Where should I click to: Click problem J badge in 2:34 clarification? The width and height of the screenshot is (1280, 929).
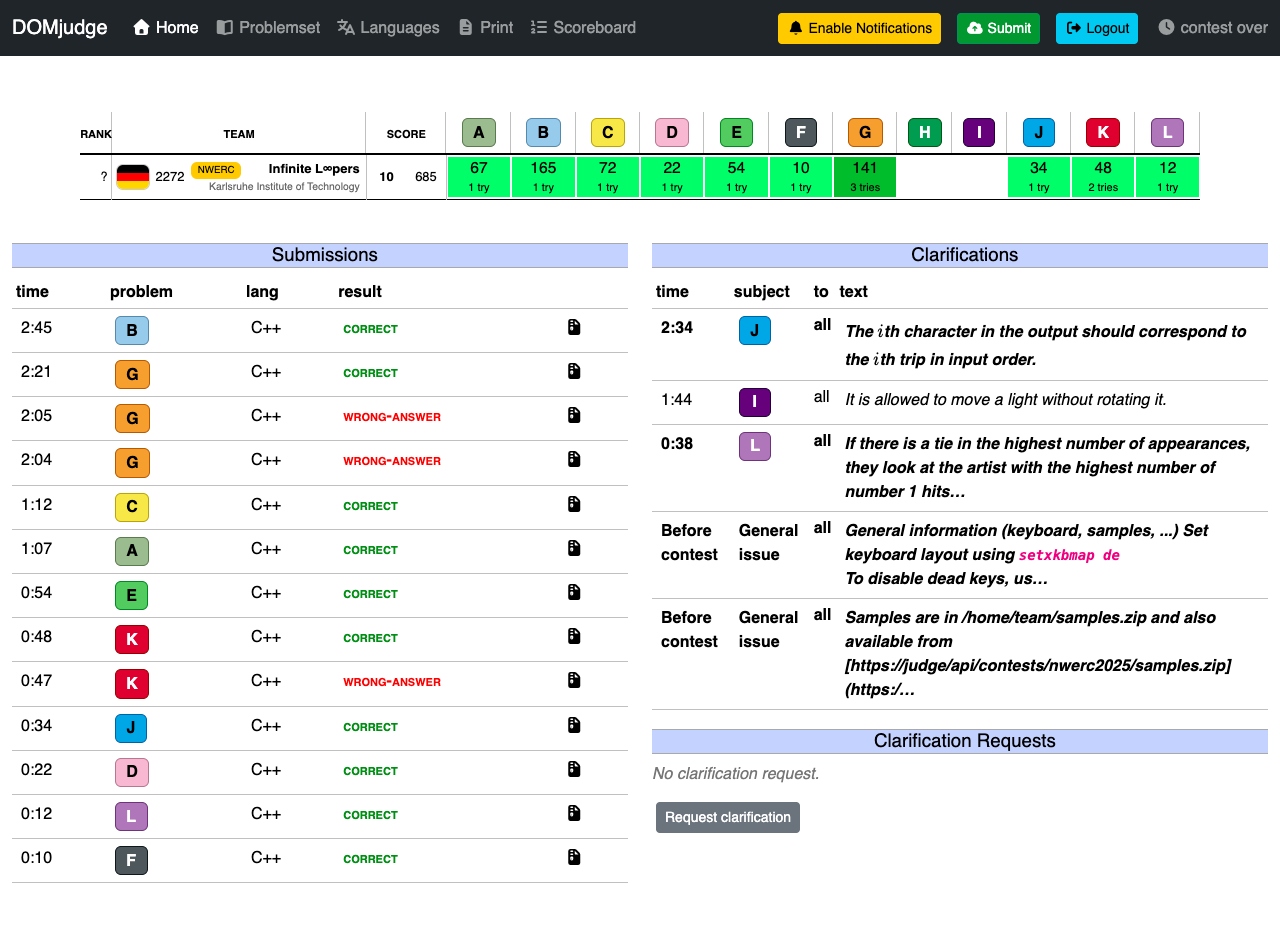tap(755, 330)
